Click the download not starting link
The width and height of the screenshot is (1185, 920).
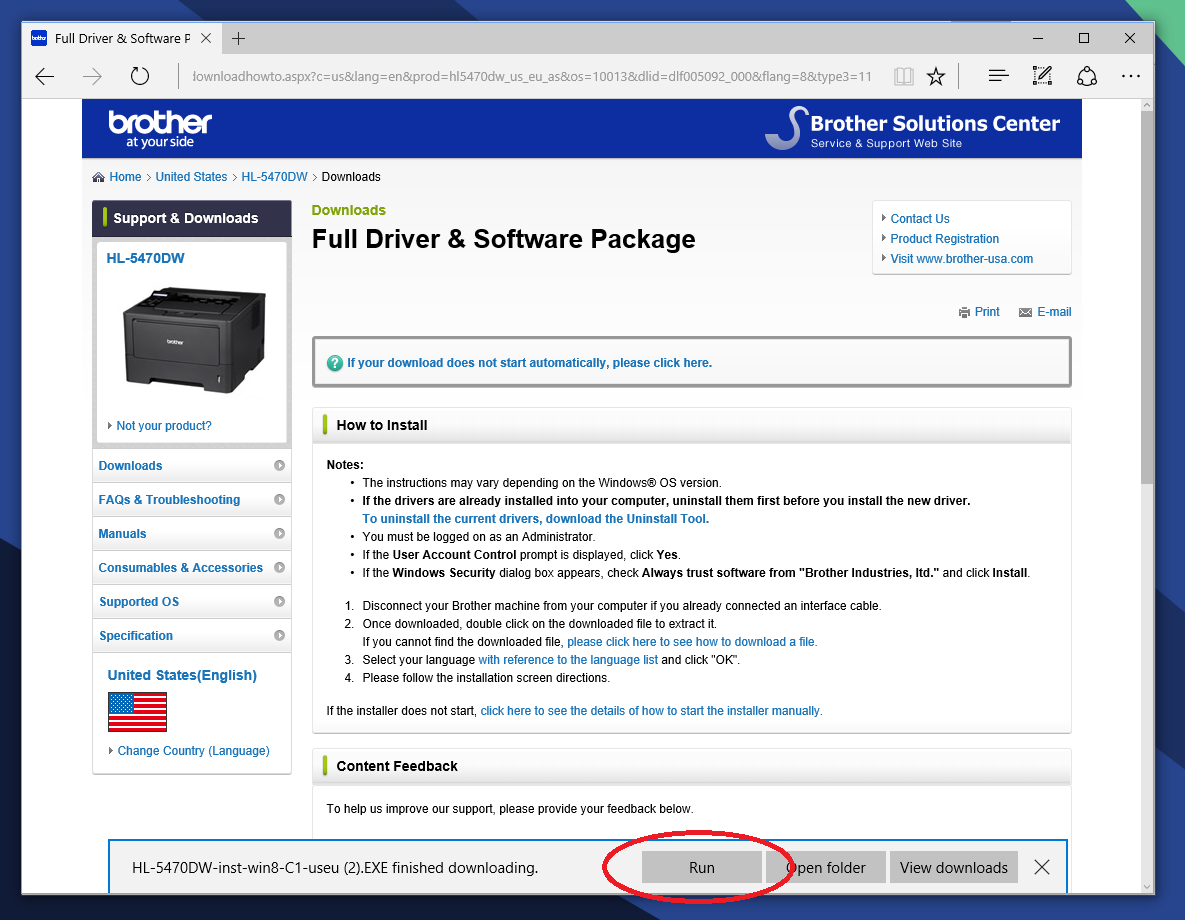click(x=529, y=363)
